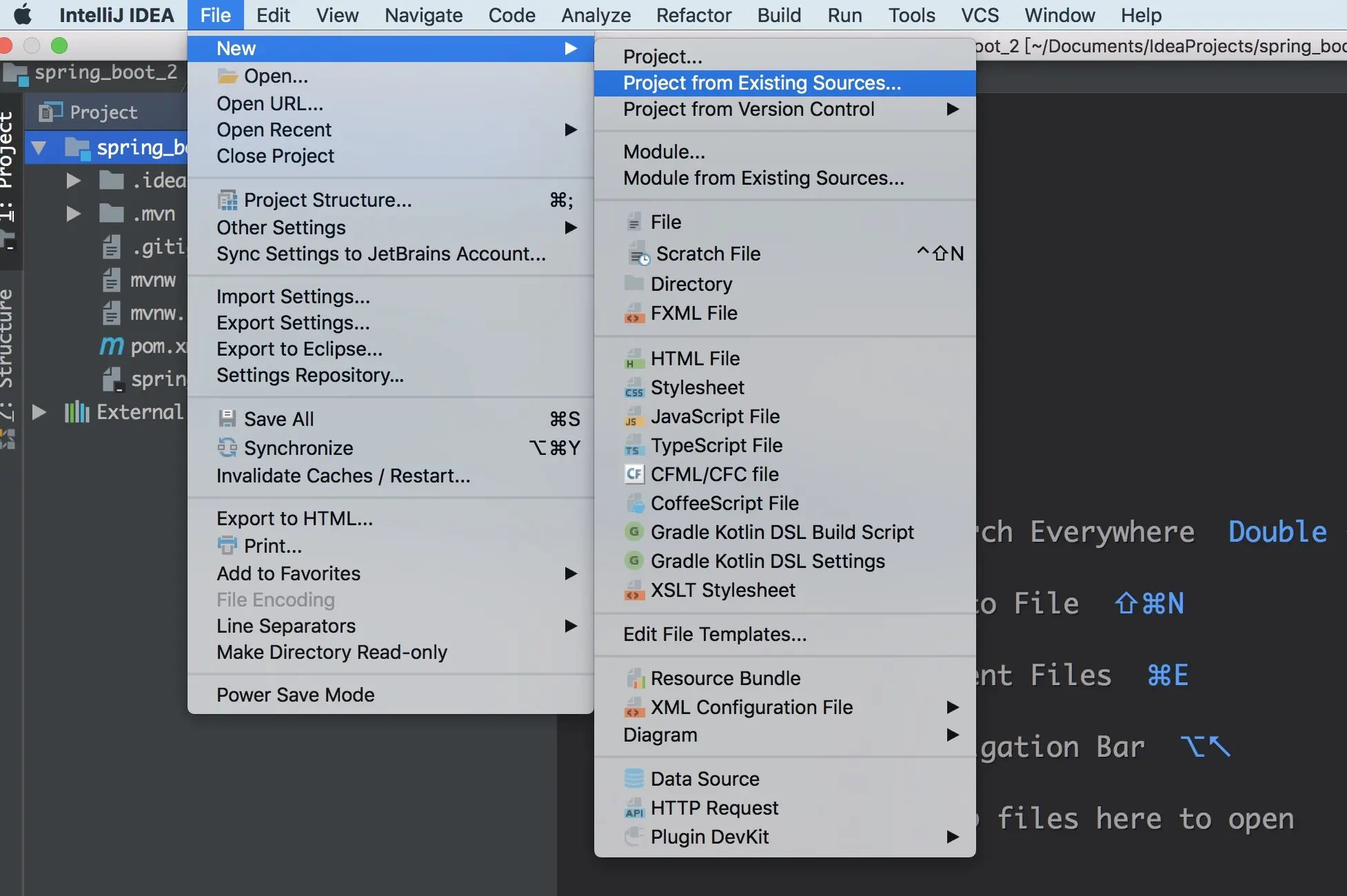Expand the .idea folder in tree

click(73, 181)
